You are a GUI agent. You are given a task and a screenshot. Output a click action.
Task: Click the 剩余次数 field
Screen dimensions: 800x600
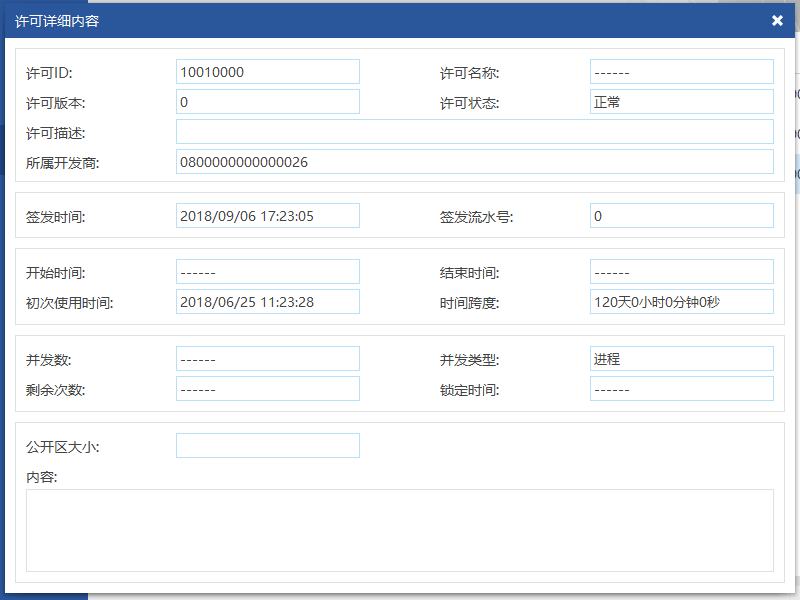[x=267, y=389]
